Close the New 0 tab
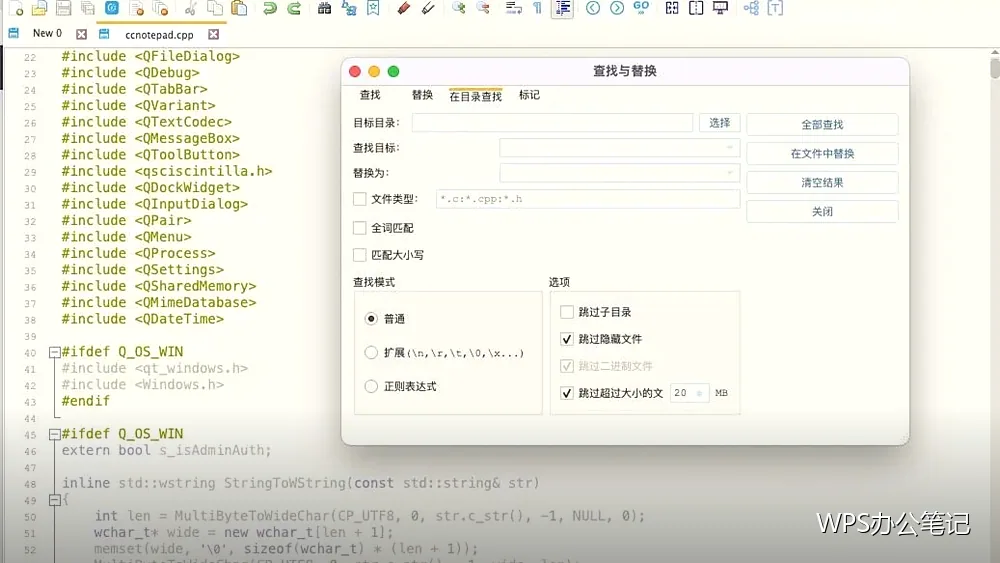This screenshot has width=1000, height=563. (81, 34)
